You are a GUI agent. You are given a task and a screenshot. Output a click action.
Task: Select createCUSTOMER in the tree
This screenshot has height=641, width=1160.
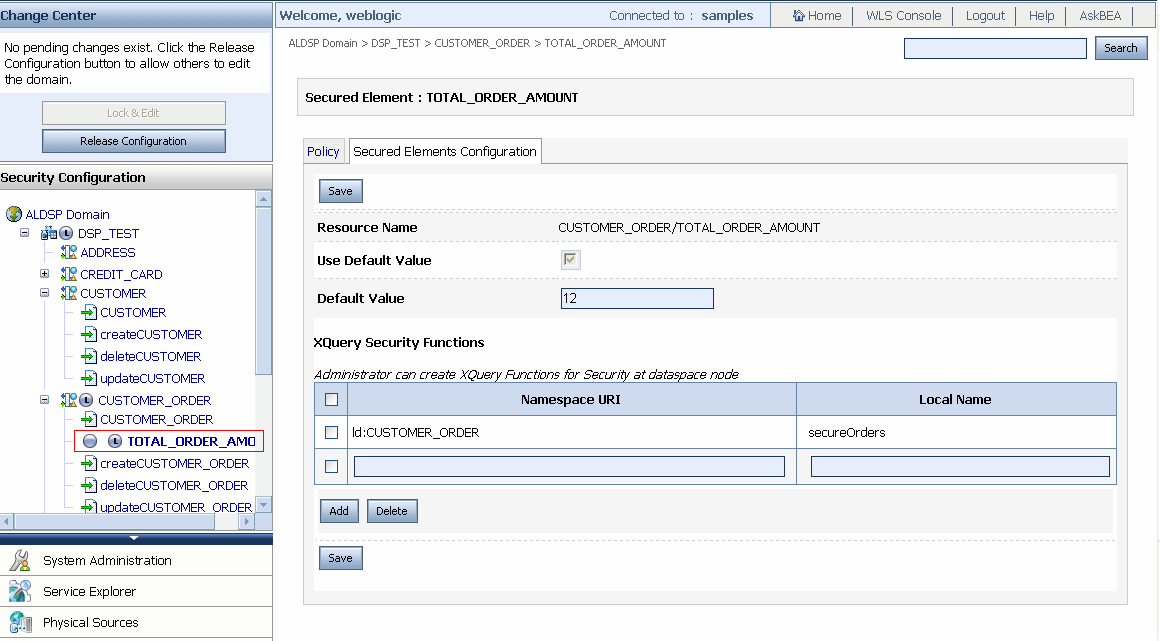coord(151,335)
